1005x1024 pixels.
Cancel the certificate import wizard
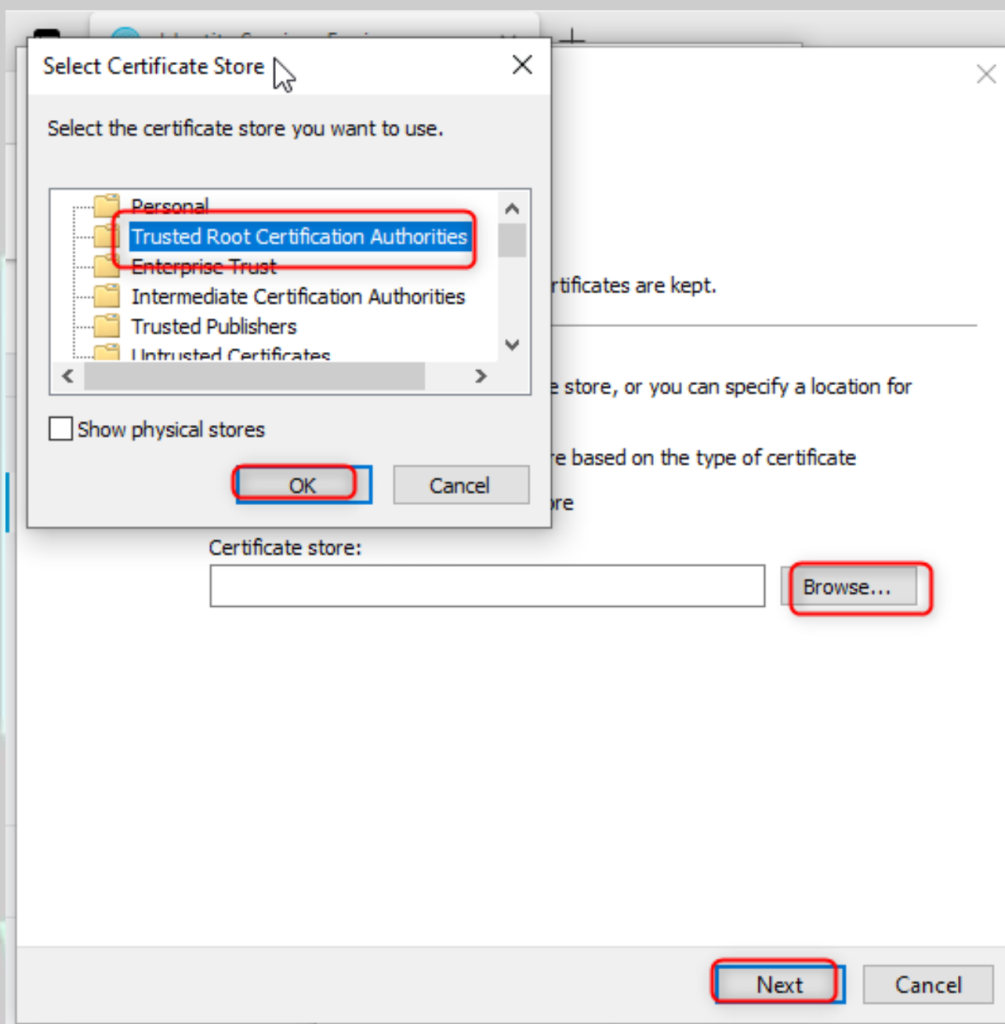tap(927, 984)
